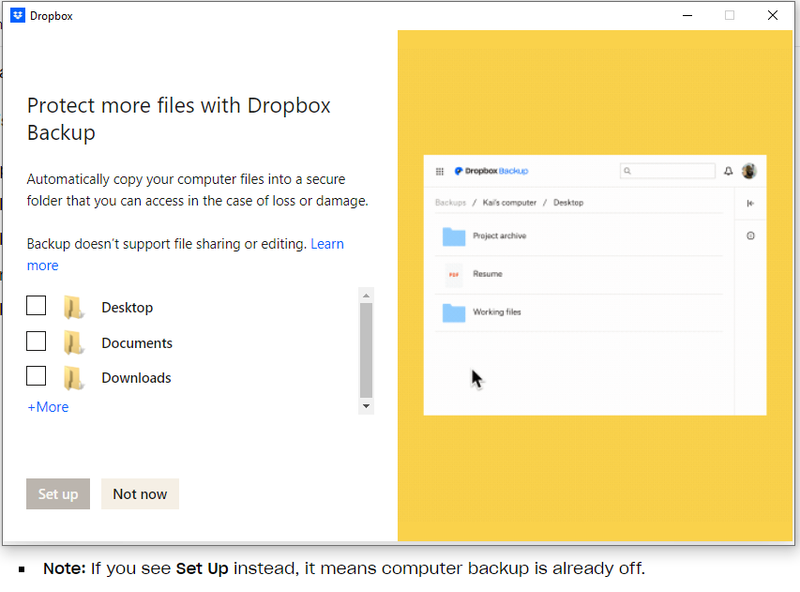Viewport: 800px width, 592px height.
Task: Click the notification bell icon
Action: point(728,171)
